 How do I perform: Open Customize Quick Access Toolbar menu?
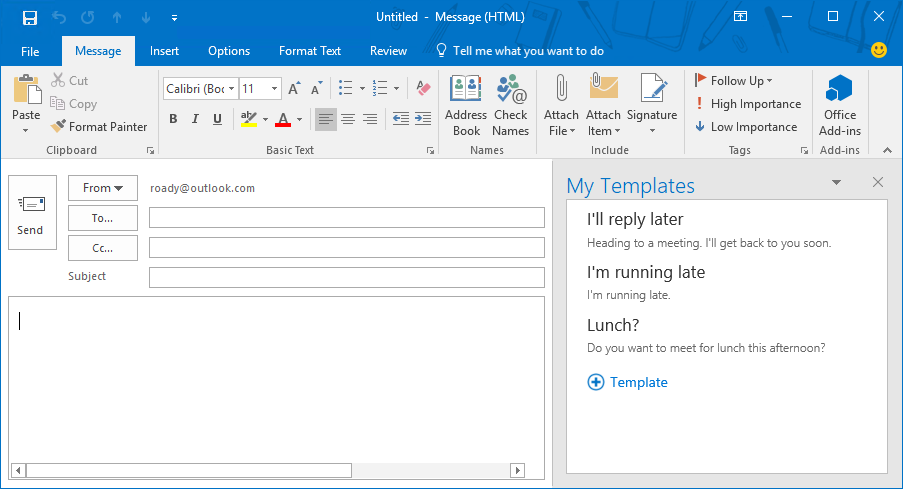pos(174,18)
